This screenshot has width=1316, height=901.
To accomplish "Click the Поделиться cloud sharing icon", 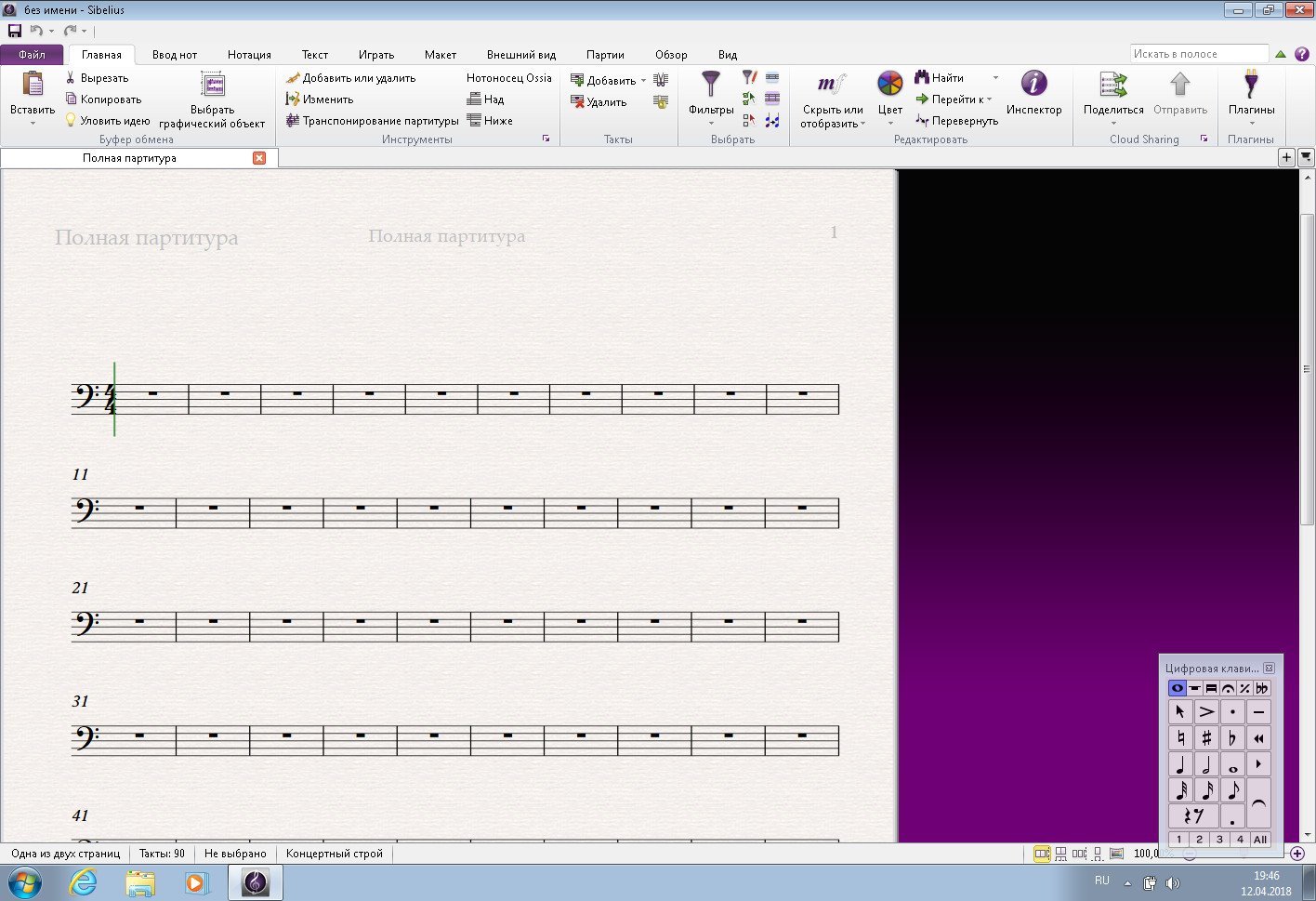I will pos(1113,84).
